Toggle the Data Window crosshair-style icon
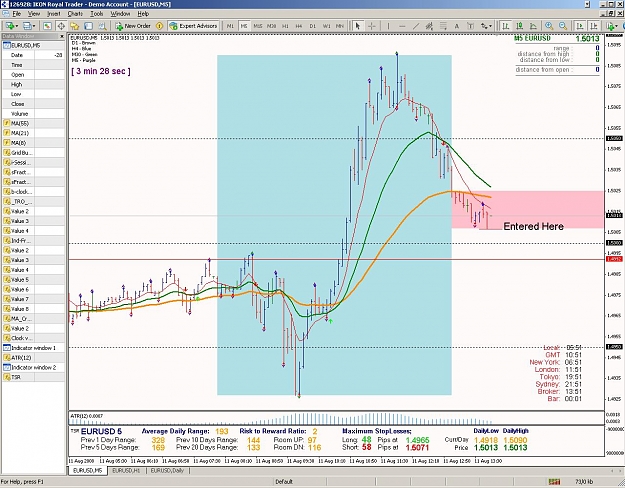The height and width of the screenshot is (488, 625). point(61,26)
